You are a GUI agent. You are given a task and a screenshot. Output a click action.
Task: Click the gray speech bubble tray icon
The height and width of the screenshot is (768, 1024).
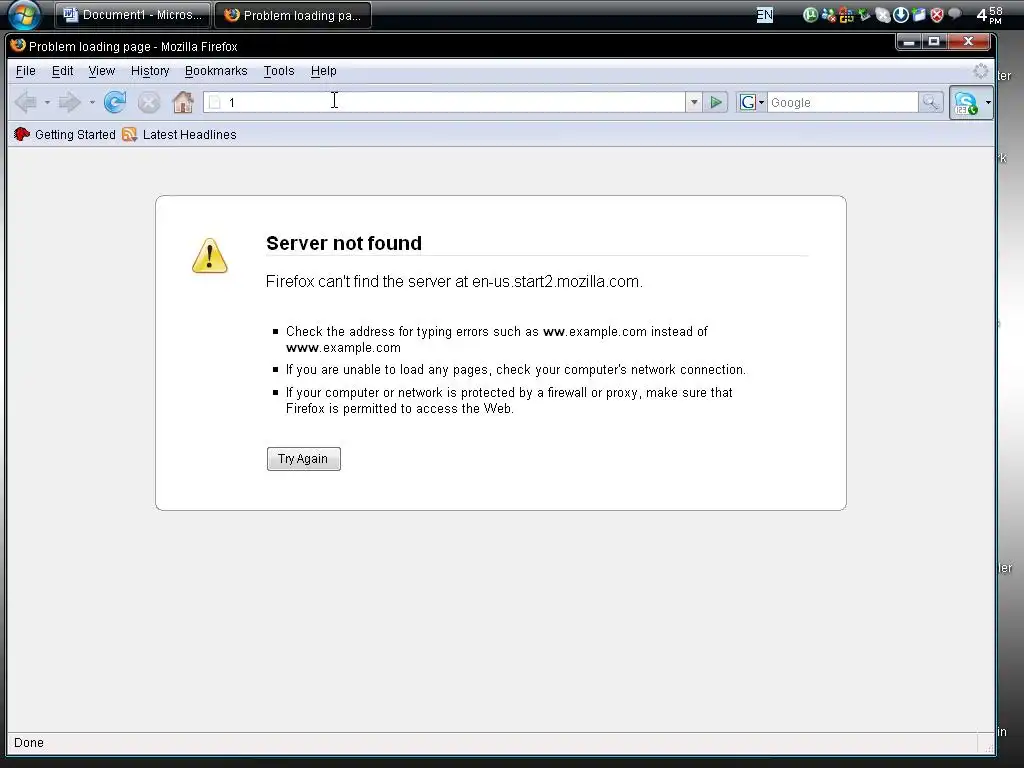[954, 14]
